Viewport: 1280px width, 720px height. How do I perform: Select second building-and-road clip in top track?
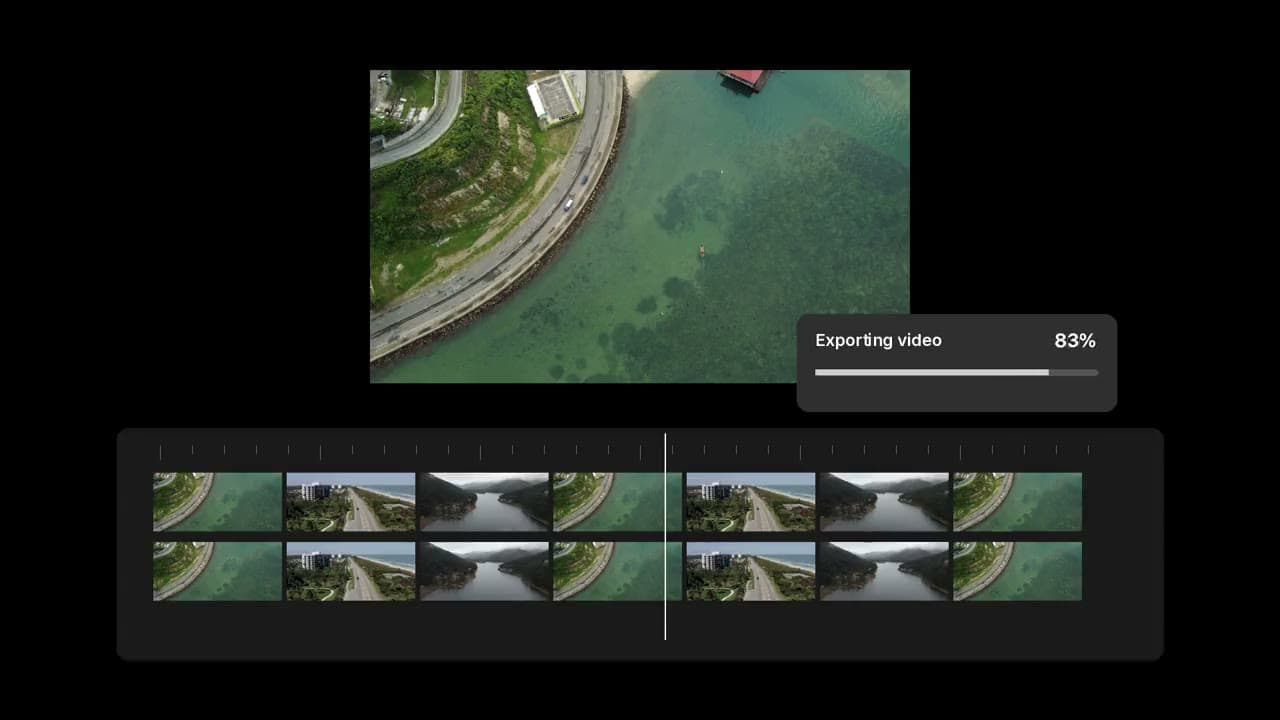[751, 502]
